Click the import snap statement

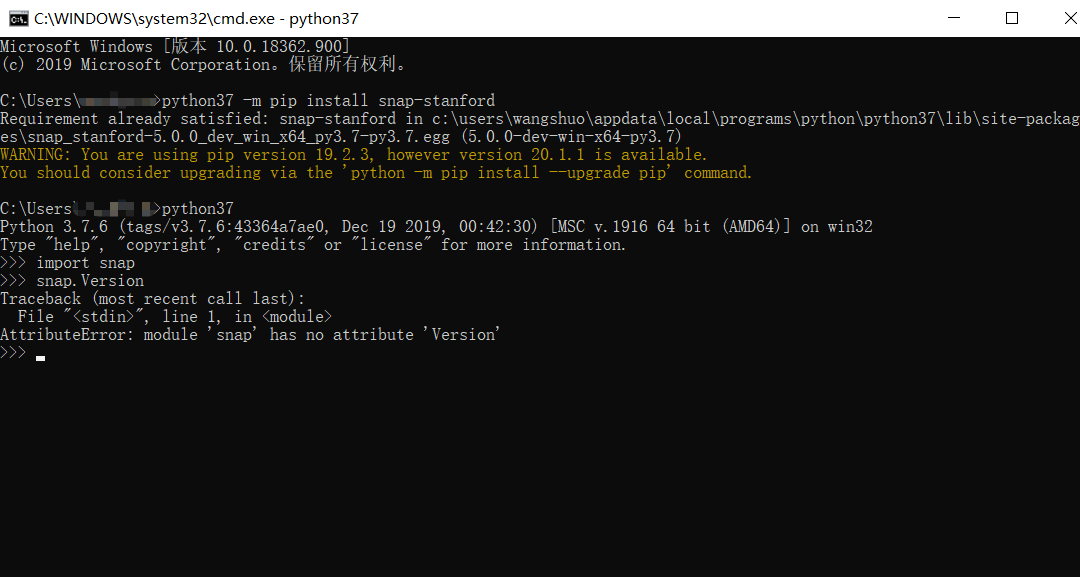pyautogui.click(x=80, y=262)
